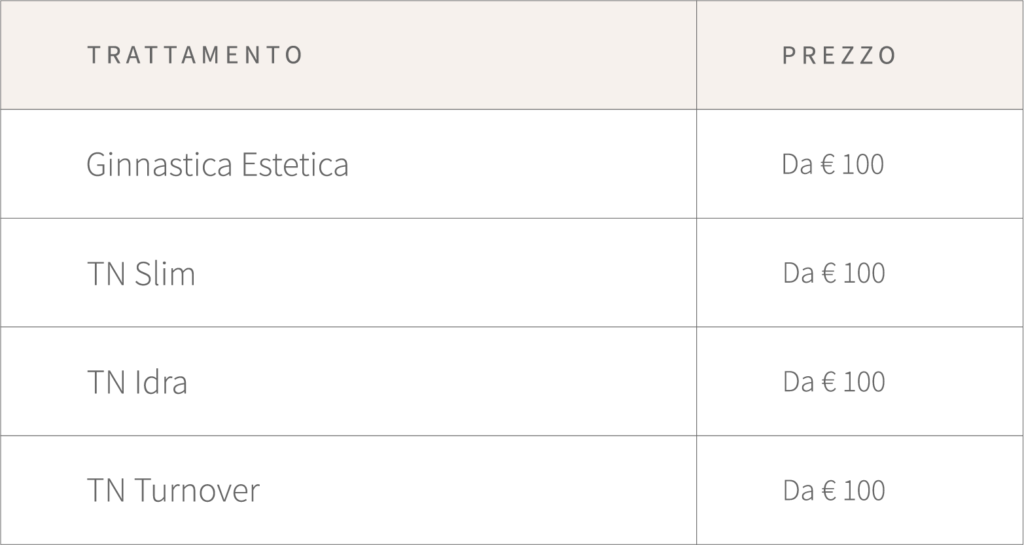Click the price for TN Slim
Viewport: 1024px width, 545px height.
click(834, 273)
